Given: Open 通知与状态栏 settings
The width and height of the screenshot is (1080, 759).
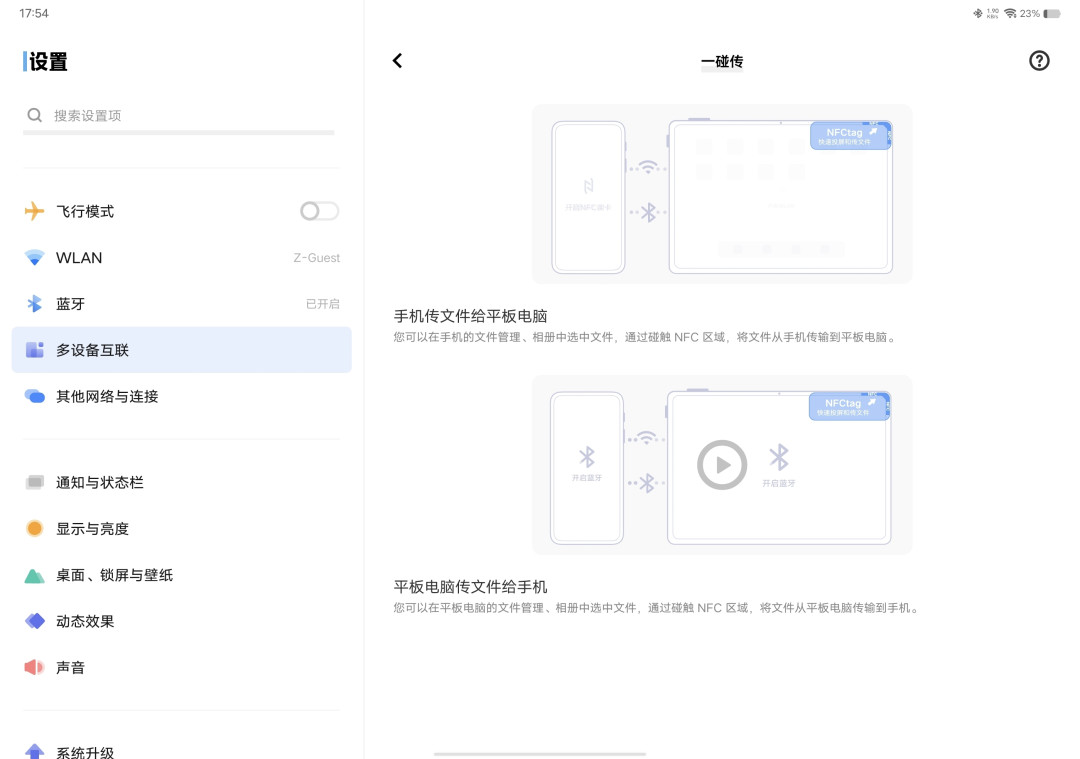Looking at the screenshot, I should click(182, 482).
